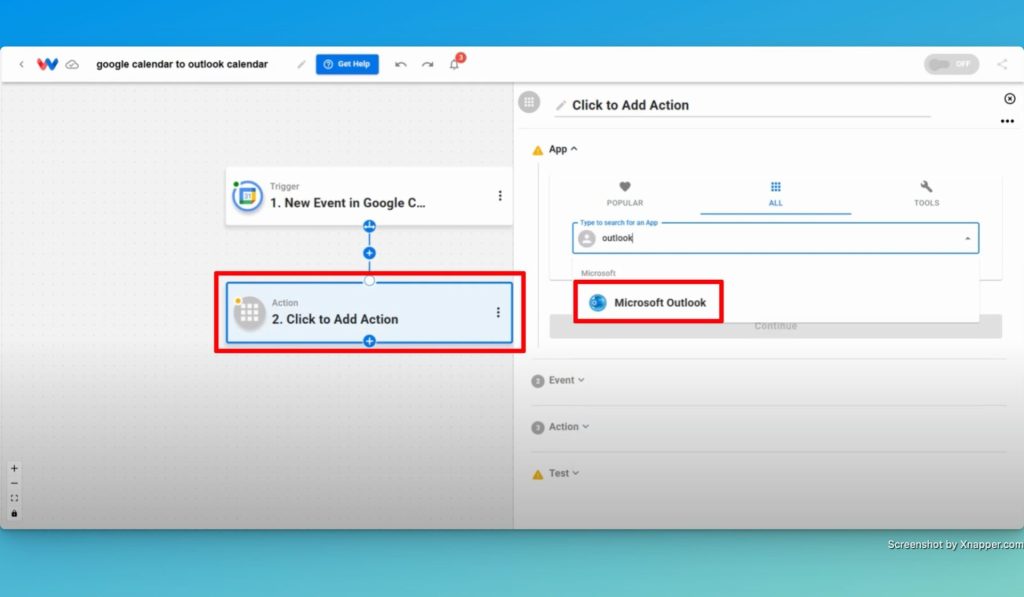Image resolution: width=1024 pixels, height=597 pixels.
Task: Switch to the Tools tab
Action: tap(926, 194)
